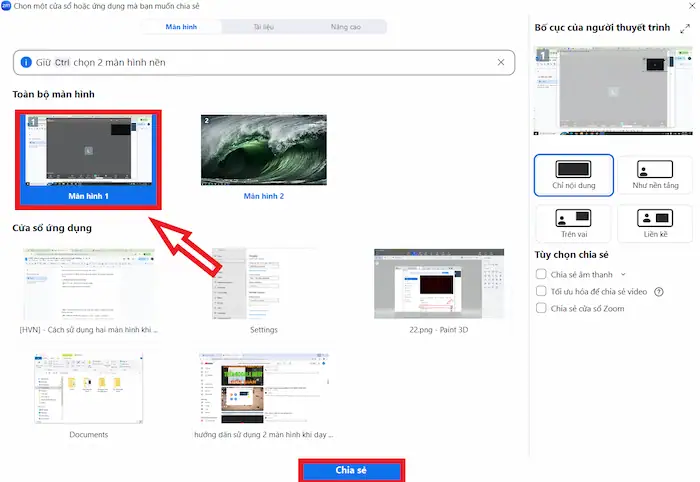Enable 'Chia sẻ âm thanh' checkbox
Viewport: 700px width, 482px height.
541,273
